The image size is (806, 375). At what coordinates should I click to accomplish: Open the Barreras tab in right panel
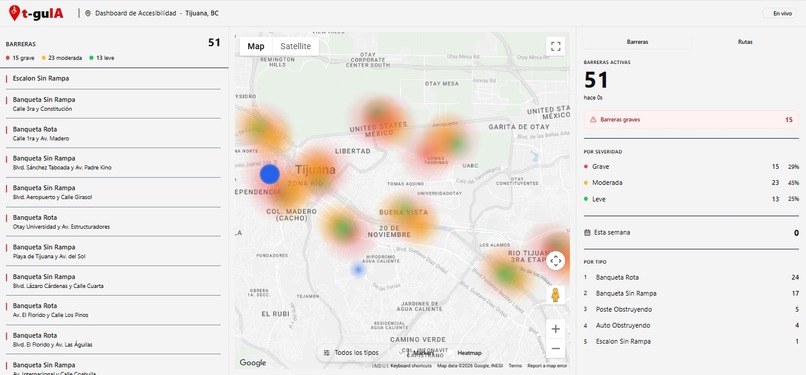point(637,42)
